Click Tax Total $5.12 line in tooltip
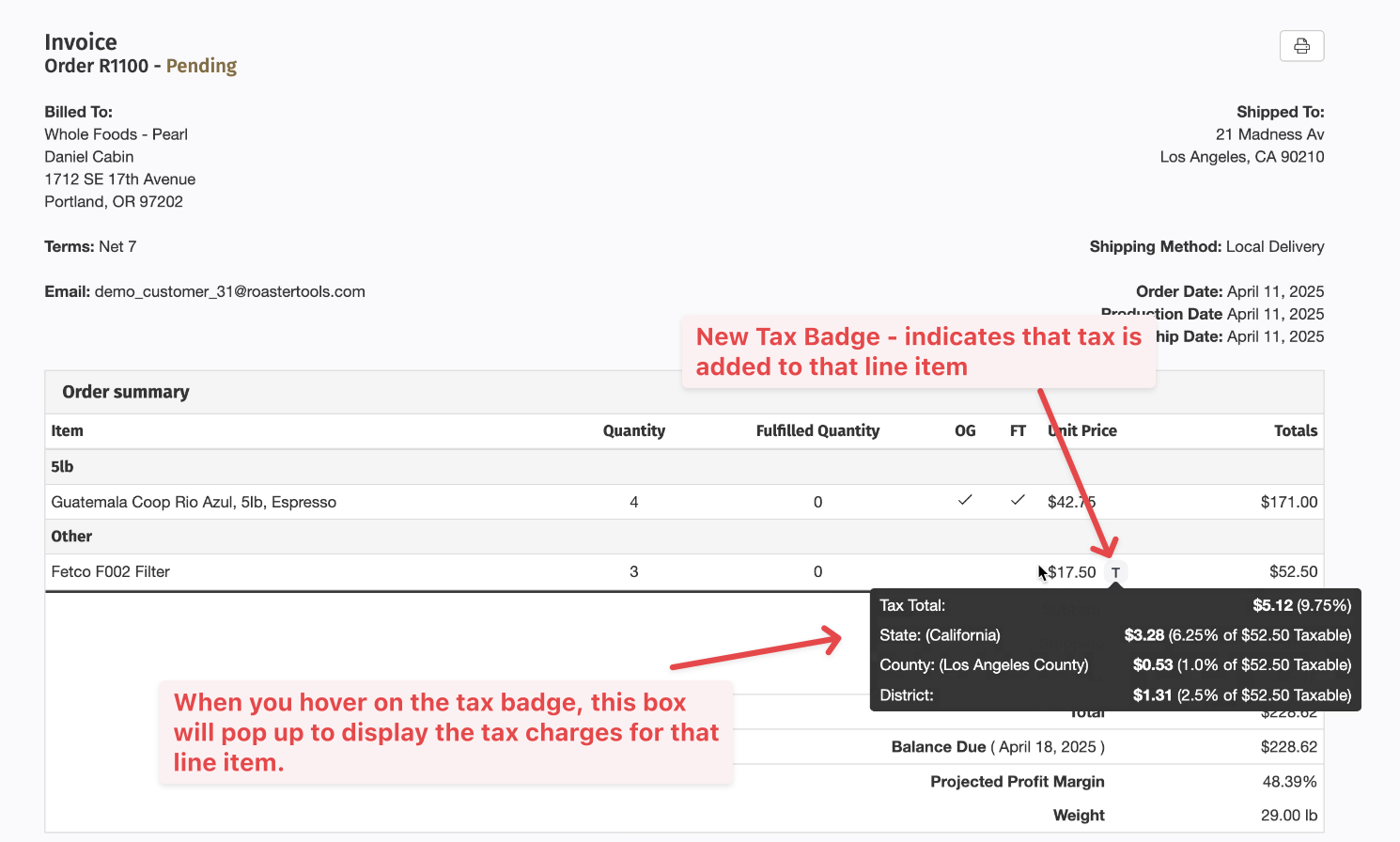Viewport: 1400px width, 842px height. point(1115,605)
